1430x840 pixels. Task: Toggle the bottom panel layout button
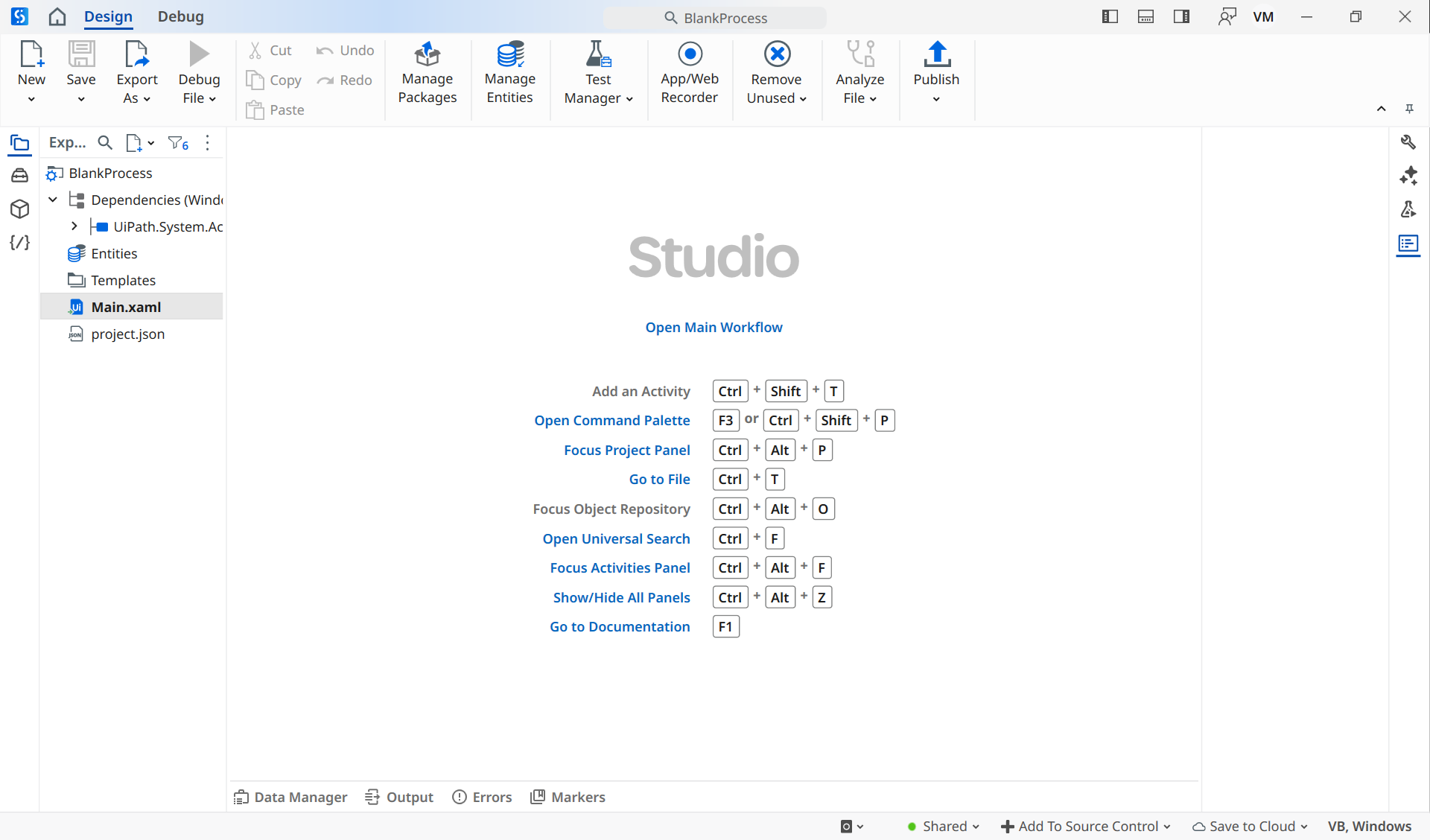pos(1145,16)
